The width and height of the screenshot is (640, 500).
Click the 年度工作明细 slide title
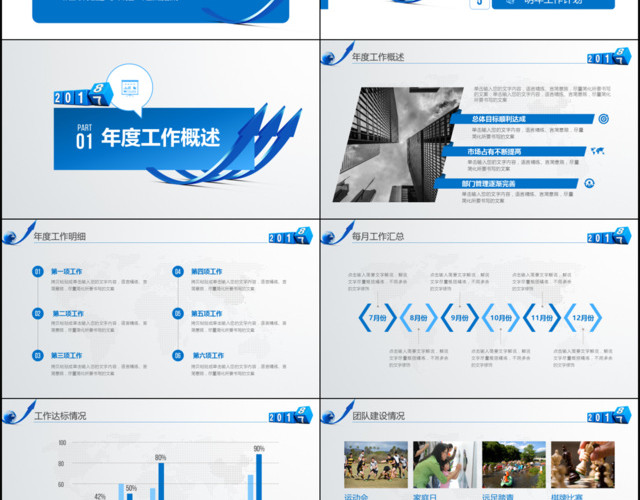pos(60,236)
